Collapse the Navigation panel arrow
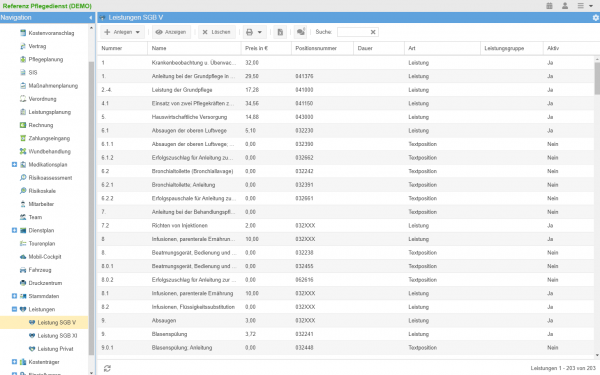Screen dimensions: 600x375 pyautogui.click(x=91, y=18)
